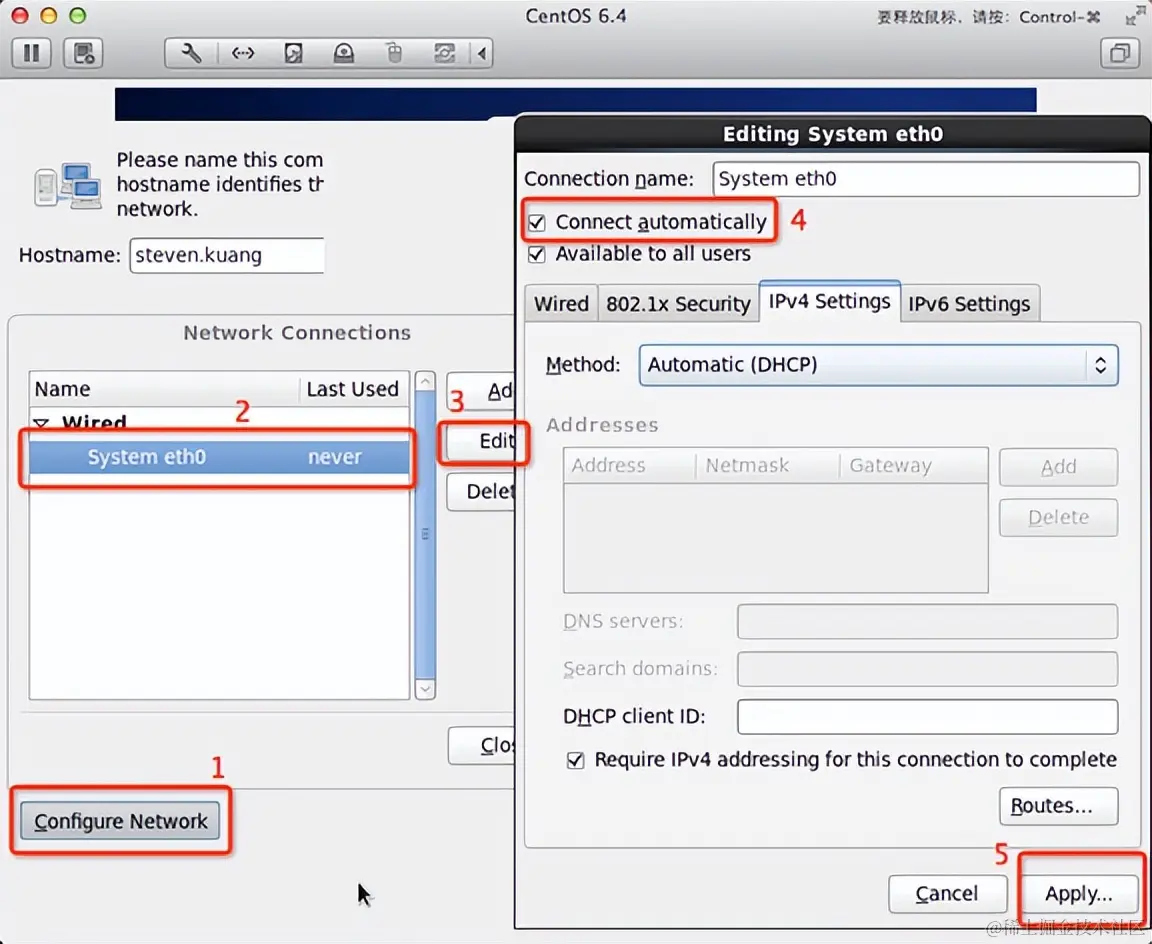
Task: Click the mouse device toolbar icon
Action: click(x=395, y=53)
